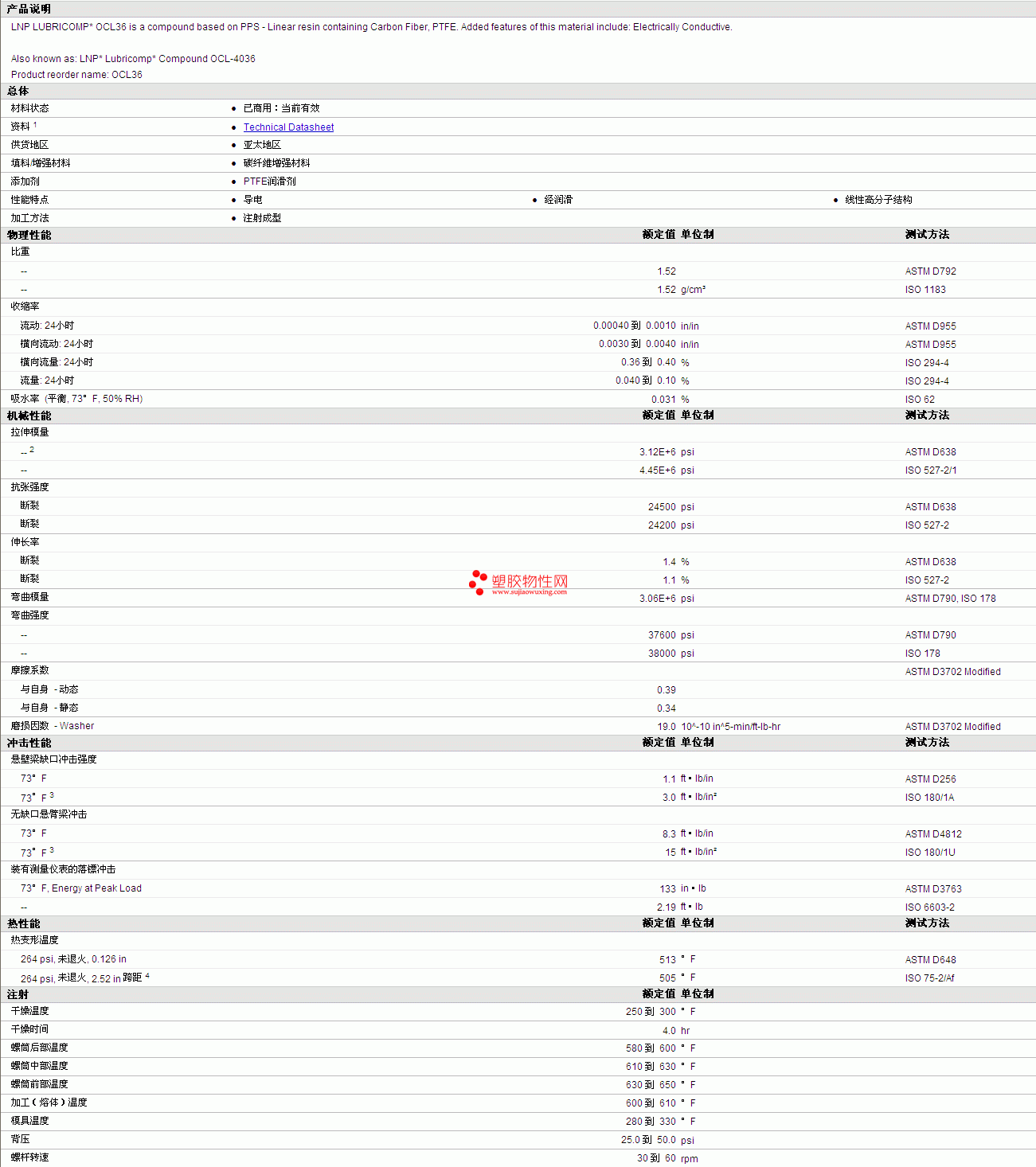Select the PTFE润滑剂 additive value
Screen dimensions: 1036x1167
point(270,181)
